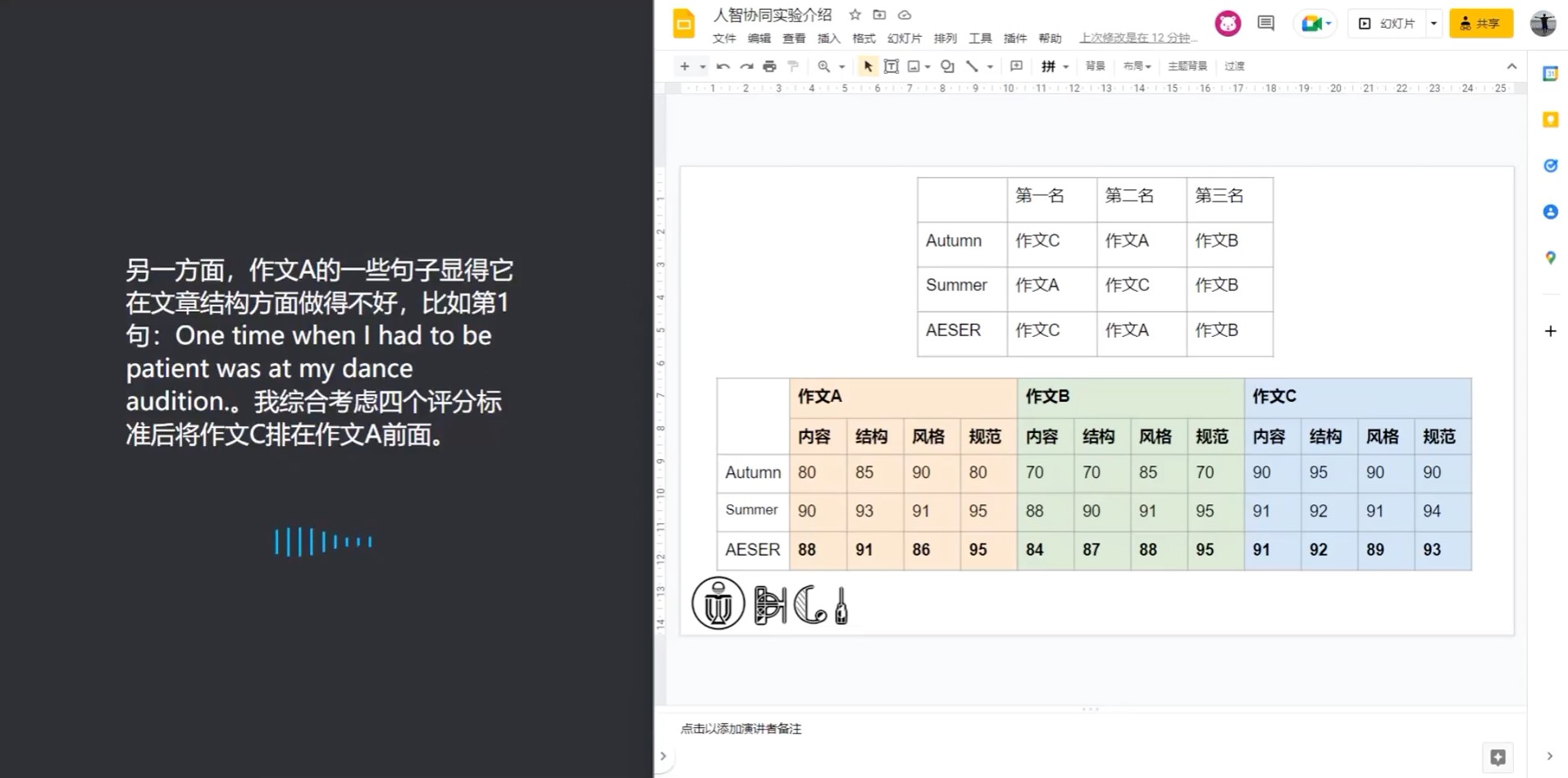Click the Print icon
Image resolution: width=1568 pixels, height=778 pixels.
(769, 66)
